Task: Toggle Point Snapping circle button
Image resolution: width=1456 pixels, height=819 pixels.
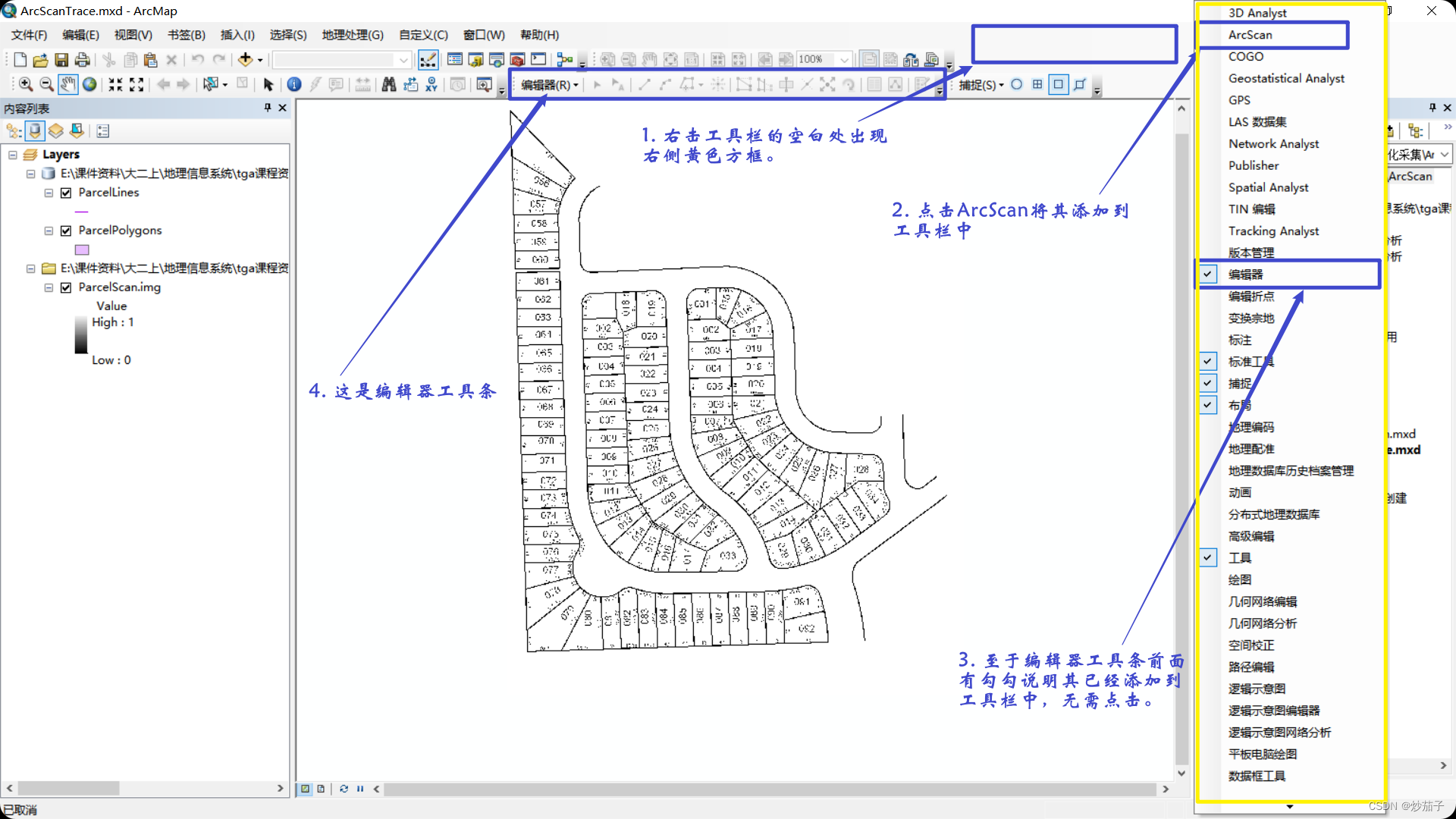Action: pyautogui.click(x=1017, y=84)
